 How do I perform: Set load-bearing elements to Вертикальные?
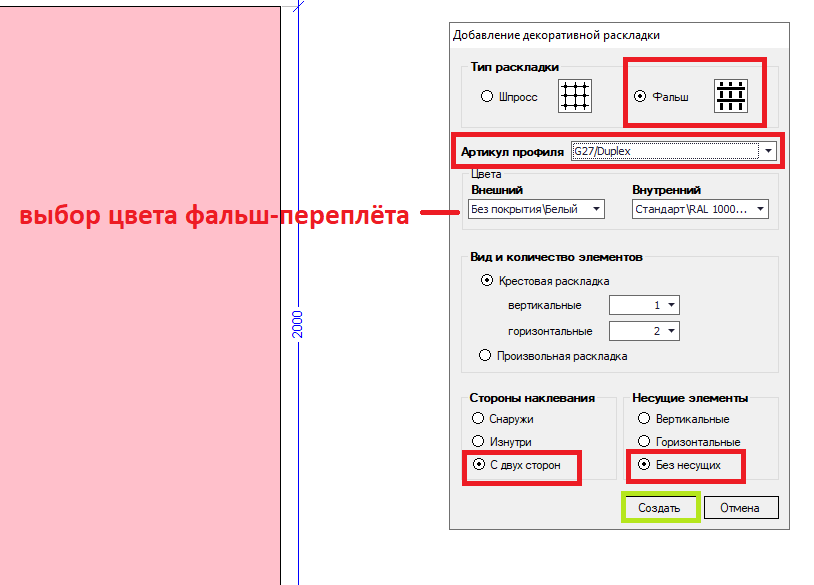pos(645,419)
